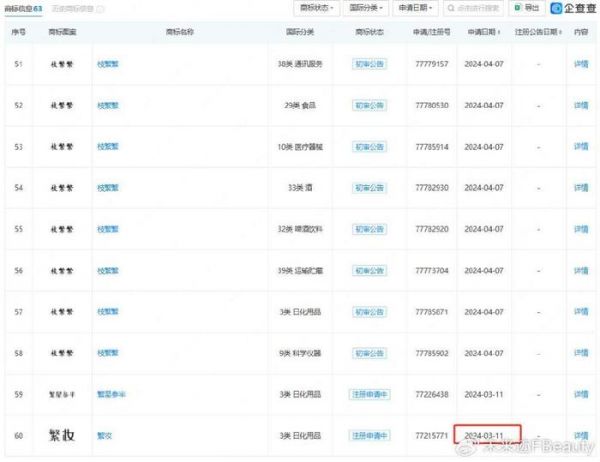The width and height of the screenshot is (600, 462).
Task: Open 详情 for row 51
Action: tap(580, 63)
